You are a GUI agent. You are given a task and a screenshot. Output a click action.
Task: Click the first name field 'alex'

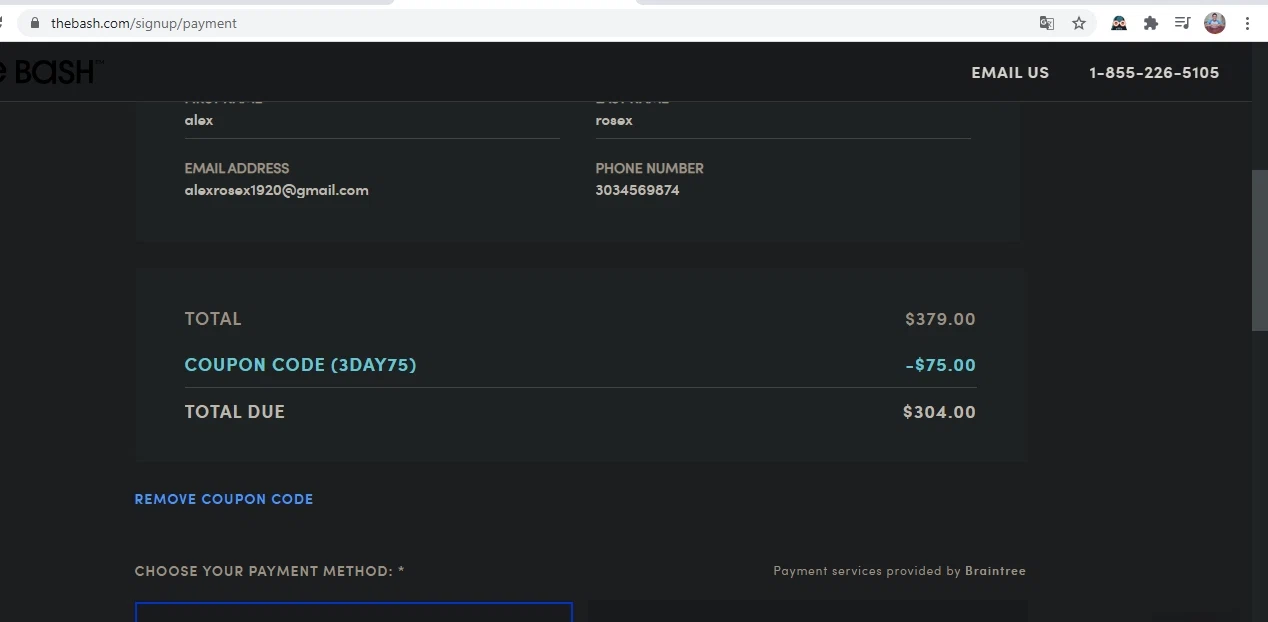coord(372,120)
